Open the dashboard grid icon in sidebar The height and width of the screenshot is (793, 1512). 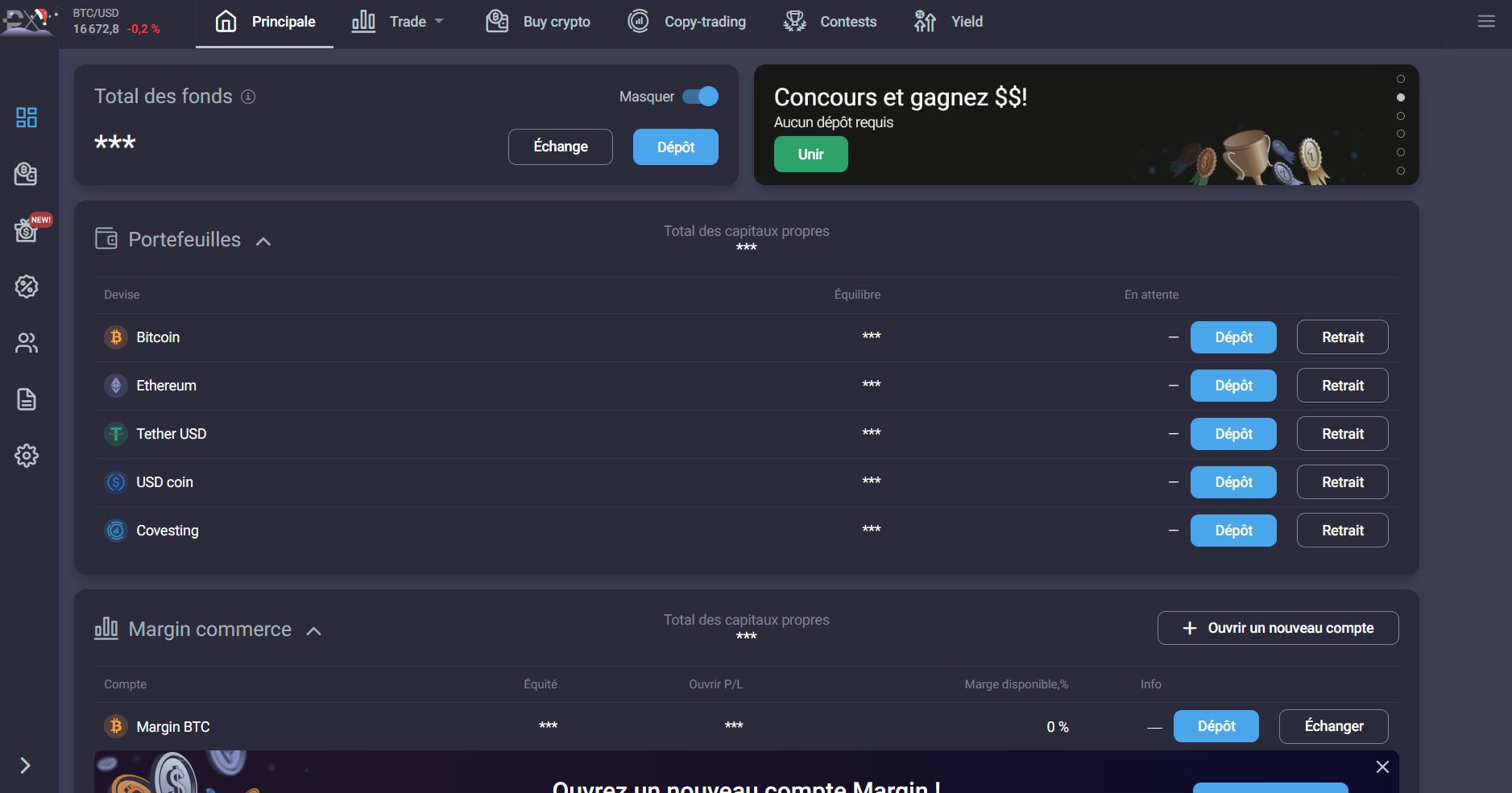click(x=27, y=118)
